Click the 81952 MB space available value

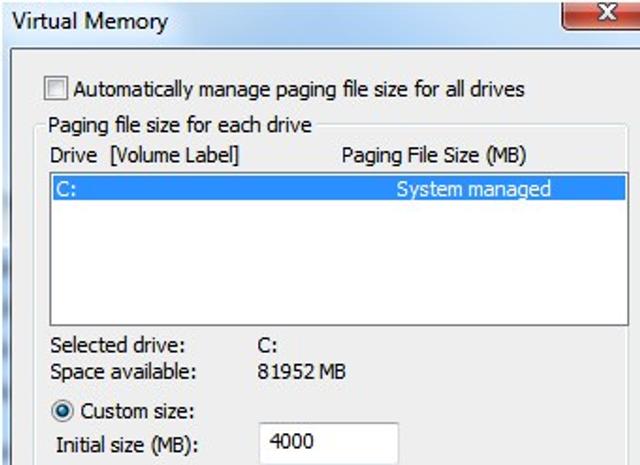point(301,372)
